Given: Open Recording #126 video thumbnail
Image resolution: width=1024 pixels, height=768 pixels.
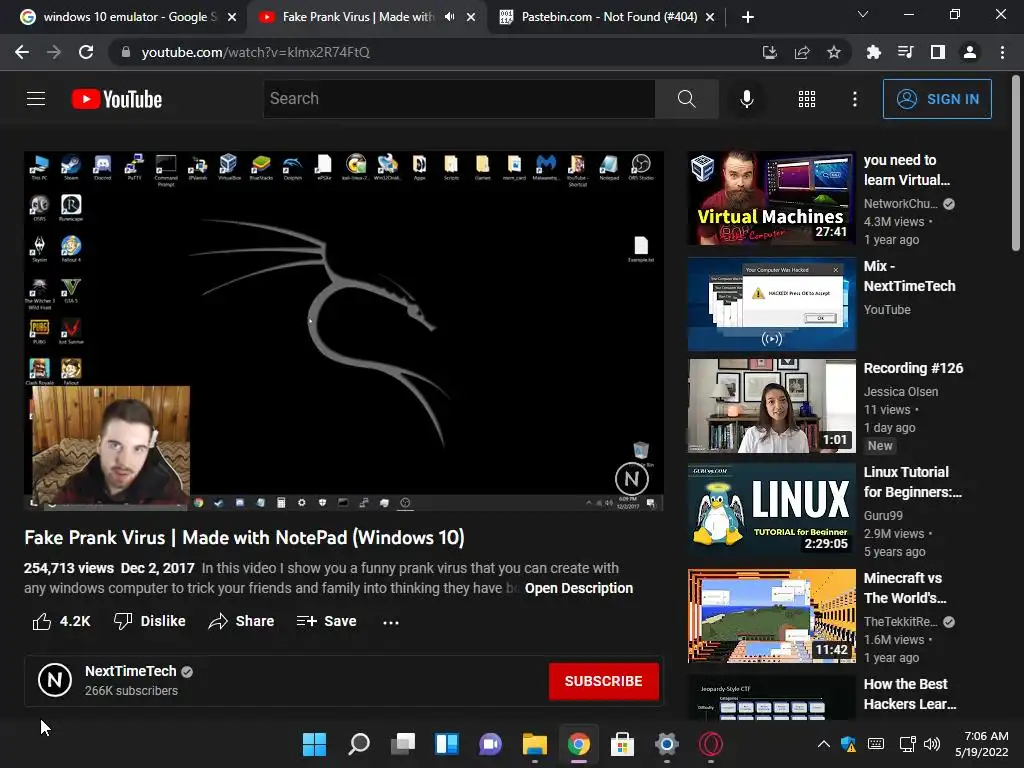Looking at the screenshot, I should [771, 406].
